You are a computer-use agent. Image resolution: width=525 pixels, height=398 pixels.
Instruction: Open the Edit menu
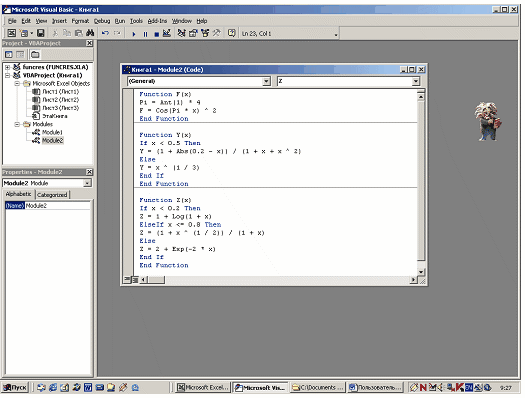tap(26, 21)
